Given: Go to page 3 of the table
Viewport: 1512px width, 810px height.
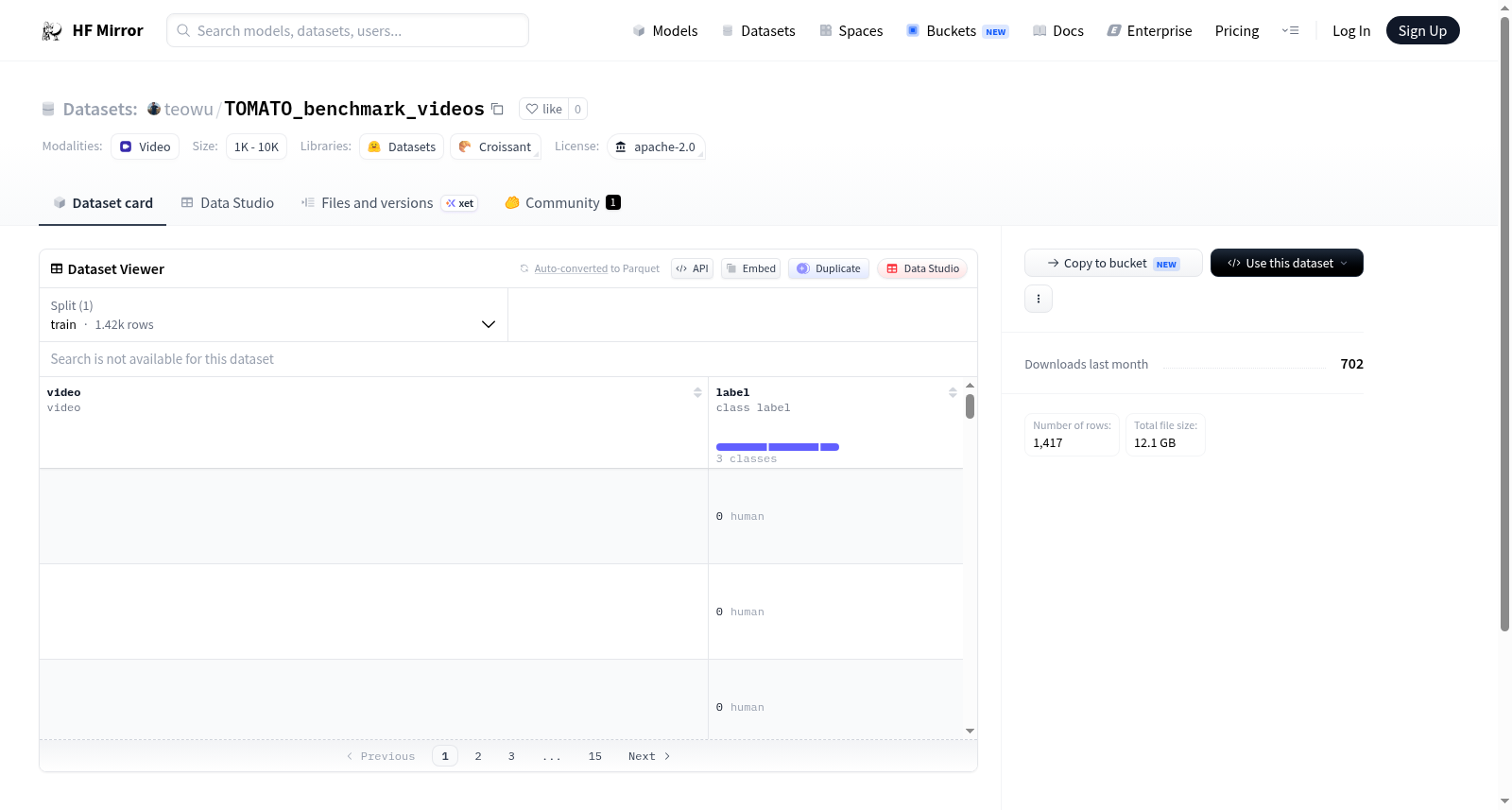Looking at the screenshot, I should [x=511, y=756].
